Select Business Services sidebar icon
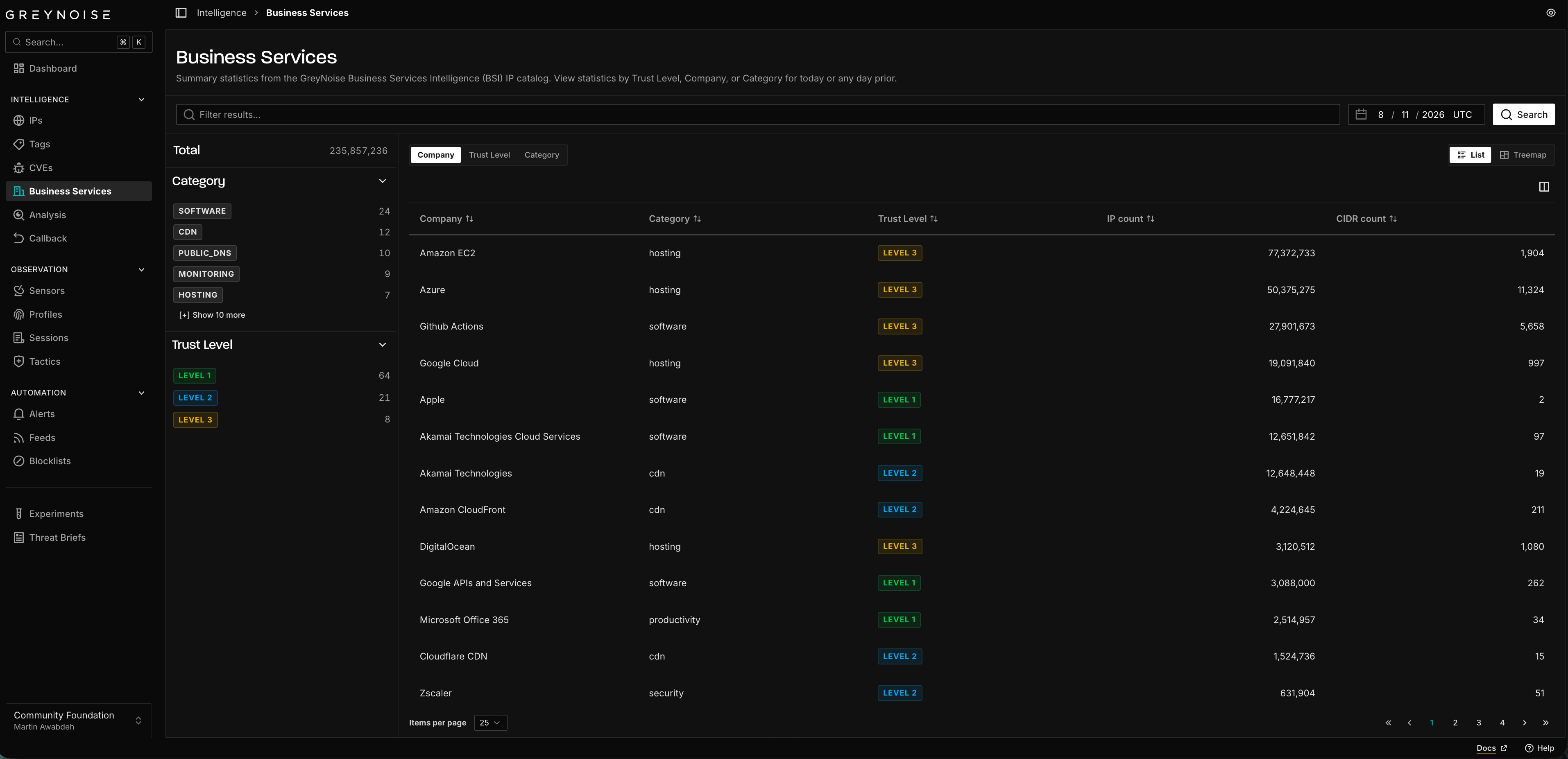This screenshot has height=759, width=1568. click(x=19, y=192)
